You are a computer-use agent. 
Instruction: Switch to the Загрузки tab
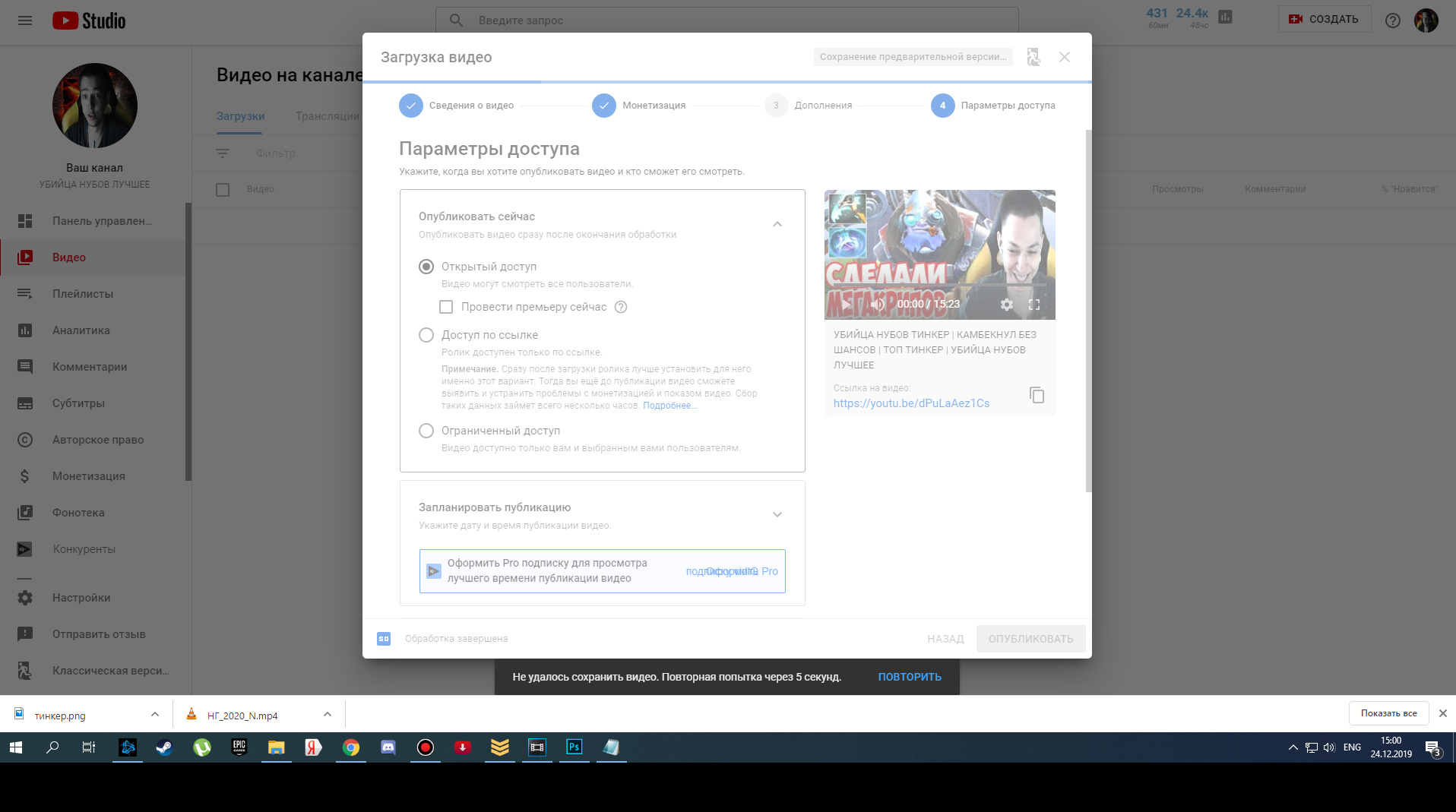[240, 116]
